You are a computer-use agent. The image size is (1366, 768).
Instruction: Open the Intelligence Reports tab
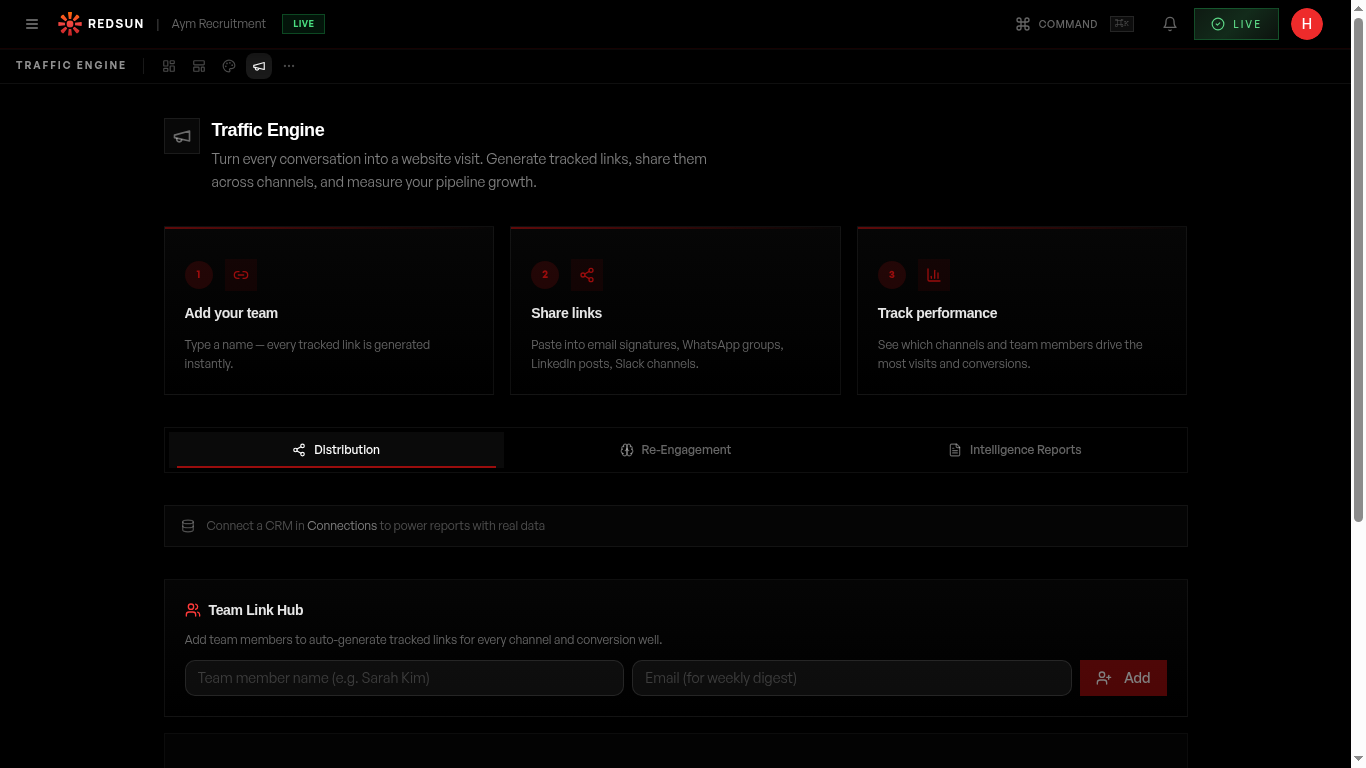(x=1015, y=450)
